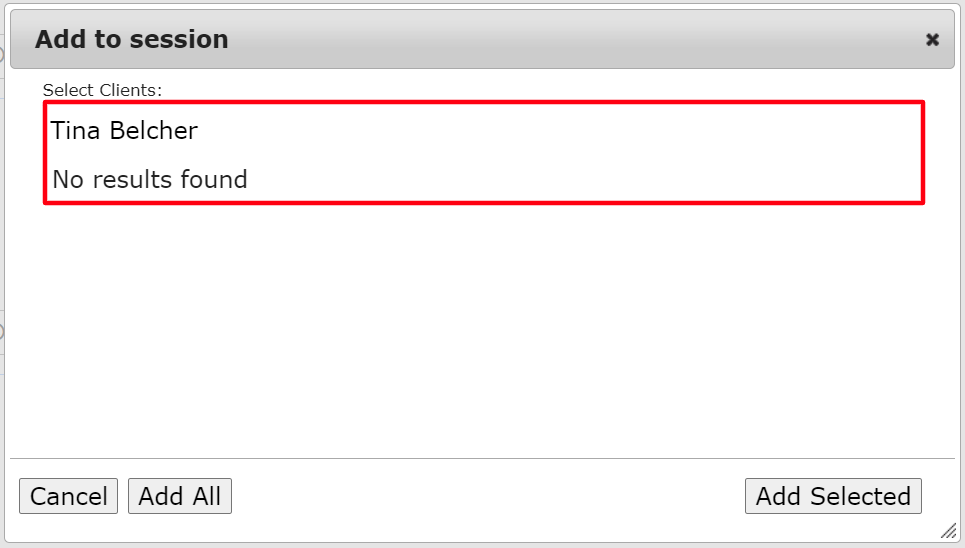Choose the Tina Belcher entry
Image resolution: width=965 pixels, height=548 pixels.
125,131
